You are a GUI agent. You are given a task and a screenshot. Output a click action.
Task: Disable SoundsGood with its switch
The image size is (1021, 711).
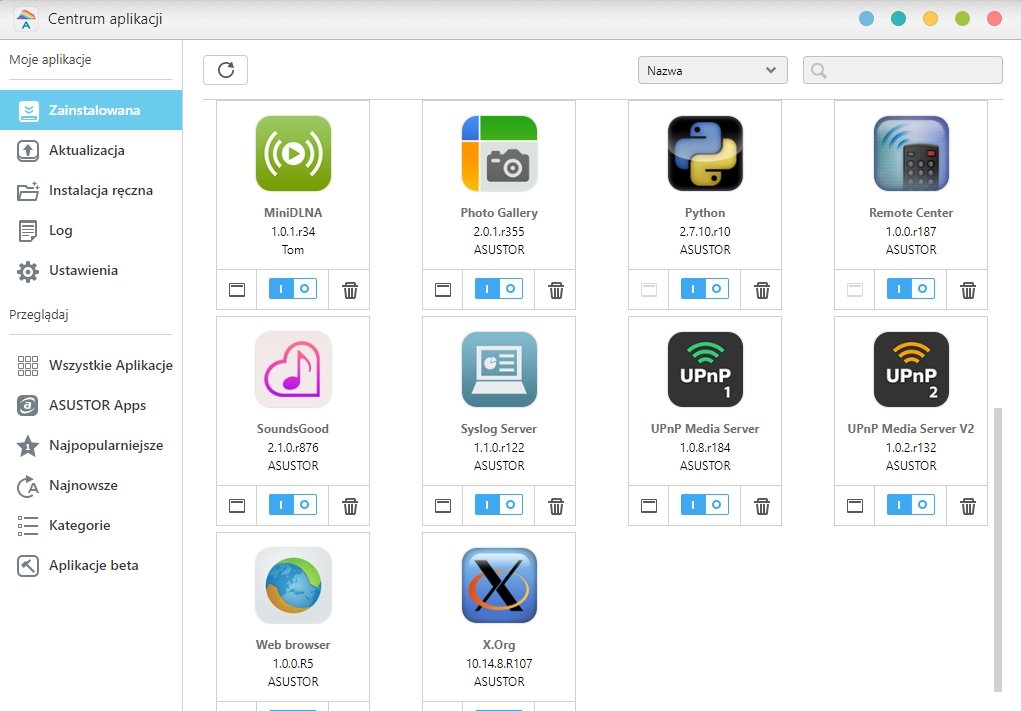pyautogui.click(x=293, y=505)
